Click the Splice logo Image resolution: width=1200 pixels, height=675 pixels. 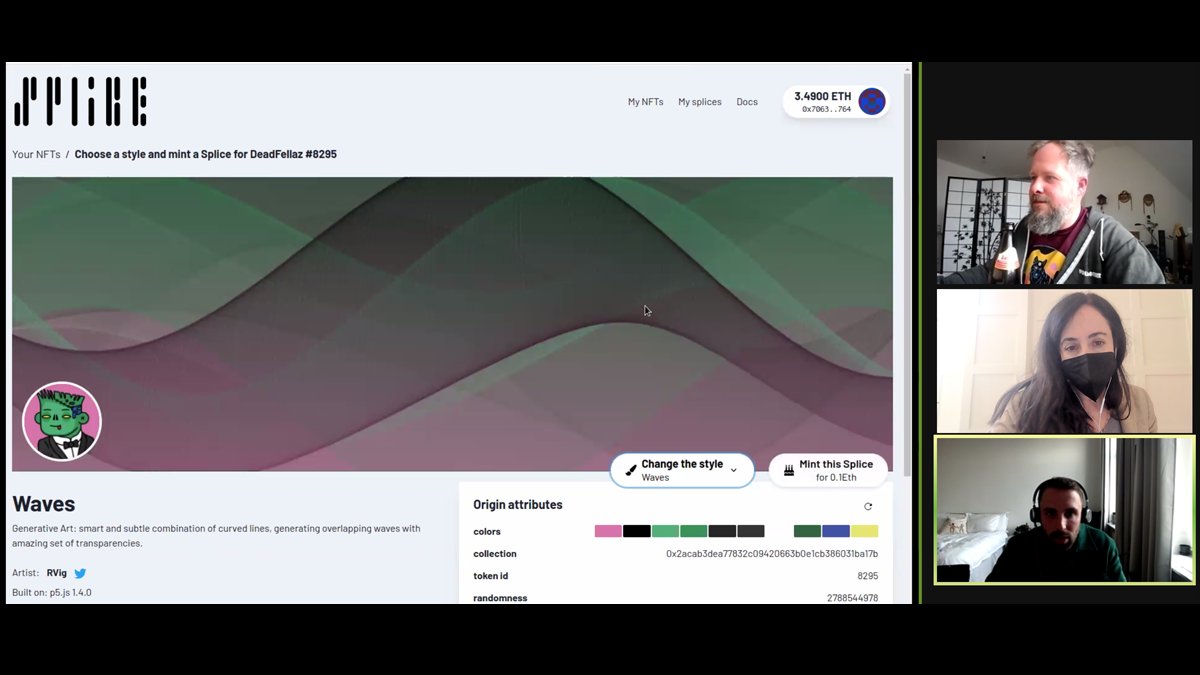click(x=80, y=101)
